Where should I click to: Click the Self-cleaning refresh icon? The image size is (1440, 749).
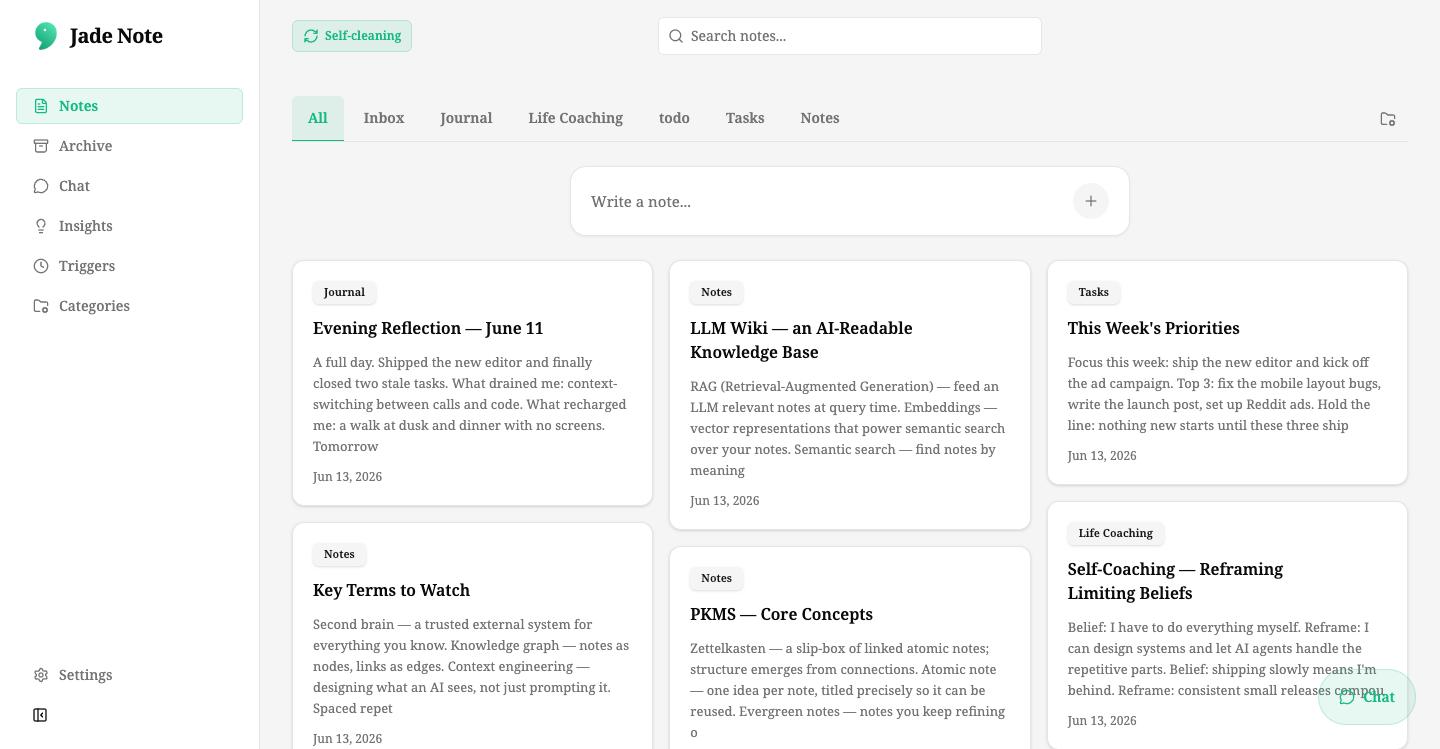311,36
